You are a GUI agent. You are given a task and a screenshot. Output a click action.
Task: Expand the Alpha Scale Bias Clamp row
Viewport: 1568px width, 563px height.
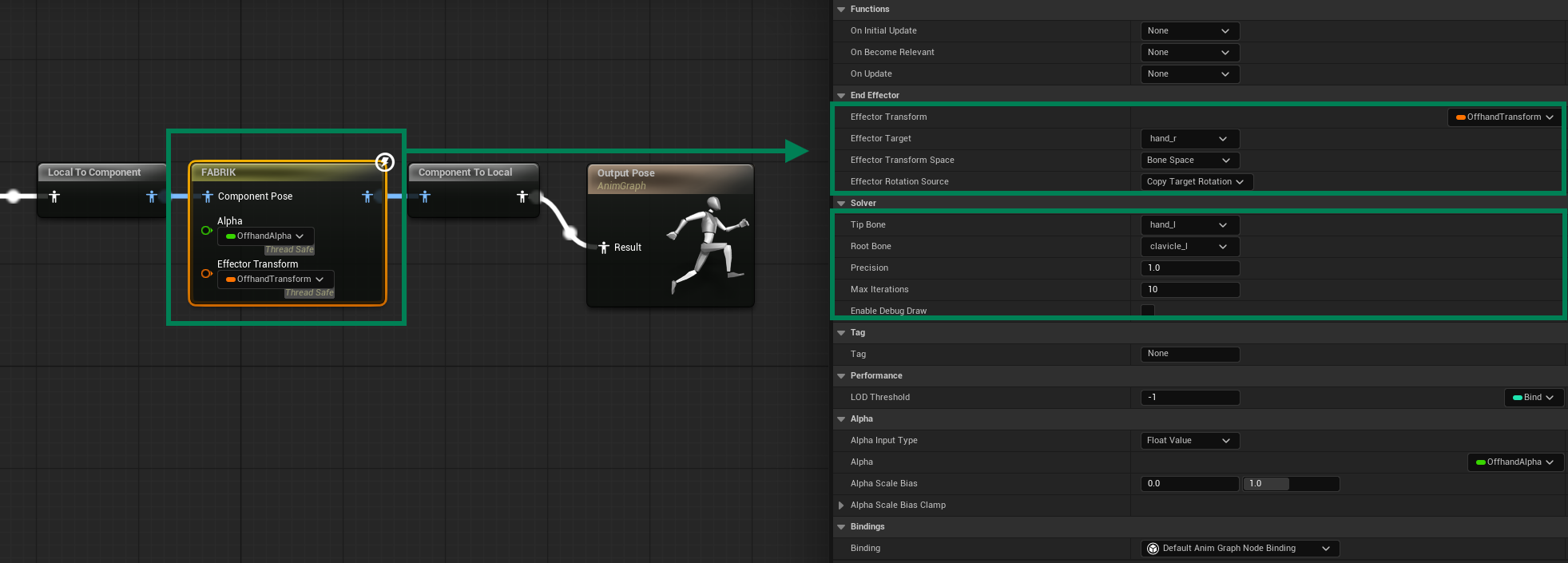[x=841, y=506]
